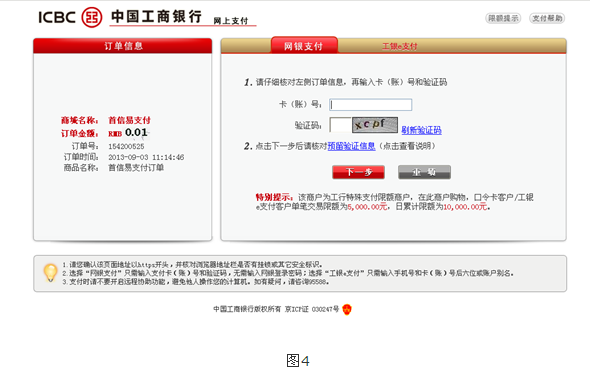Open the 限额提示 button
Image resolution: width=590 pixels, height=372 pixels.
503,18
